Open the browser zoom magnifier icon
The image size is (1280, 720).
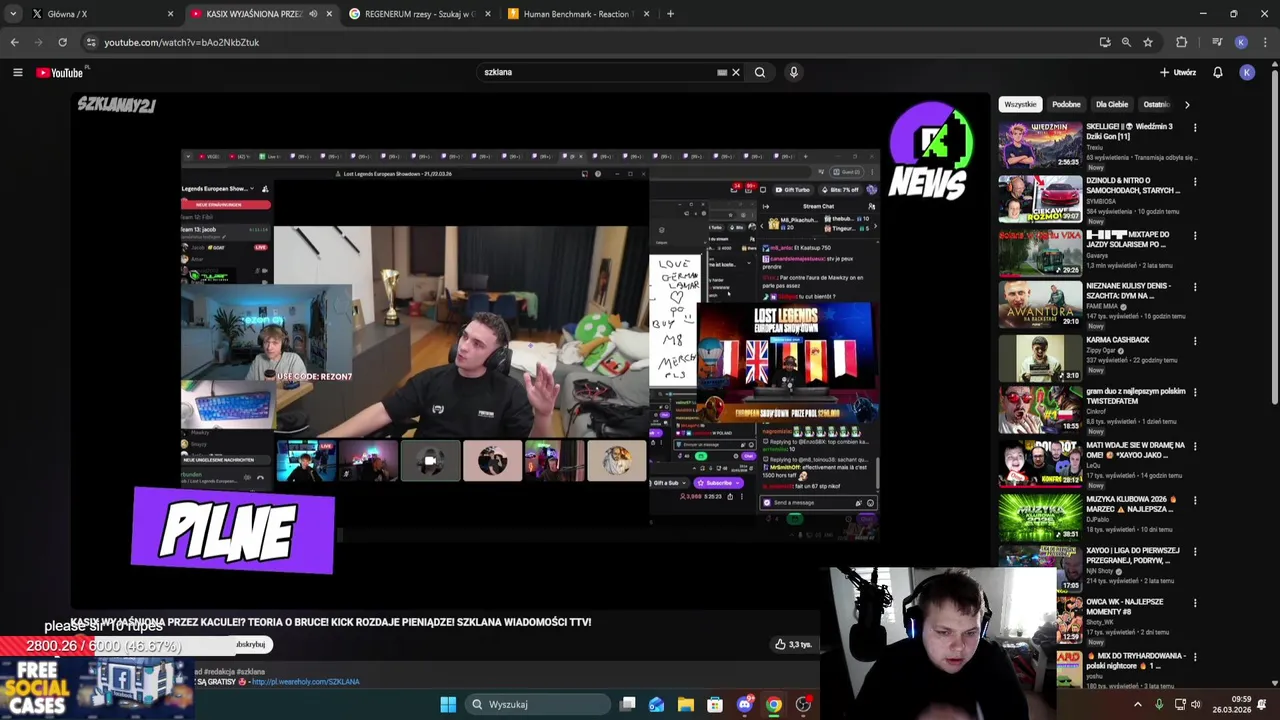pos(1126,42)
